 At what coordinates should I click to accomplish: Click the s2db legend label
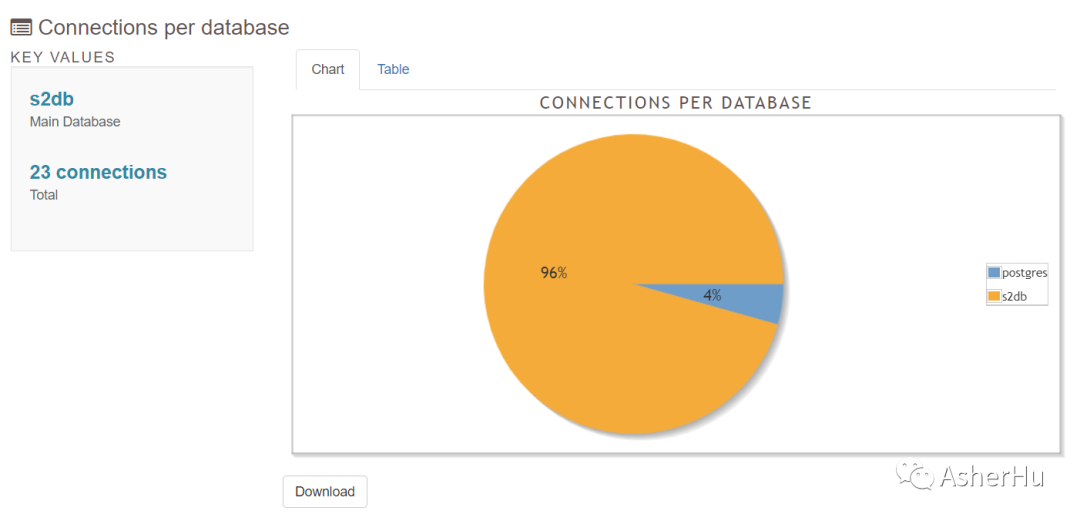[x=1016, y=296]
